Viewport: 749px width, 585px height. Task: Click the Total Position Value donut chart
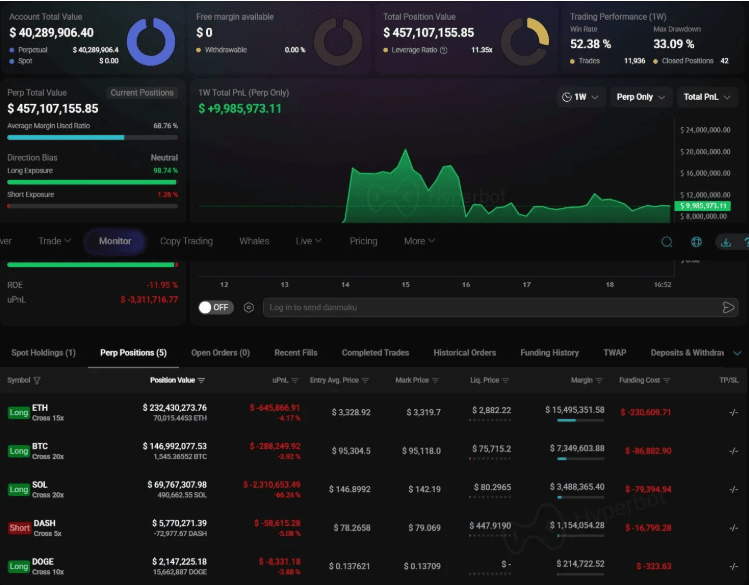click(x=525, y=42)
